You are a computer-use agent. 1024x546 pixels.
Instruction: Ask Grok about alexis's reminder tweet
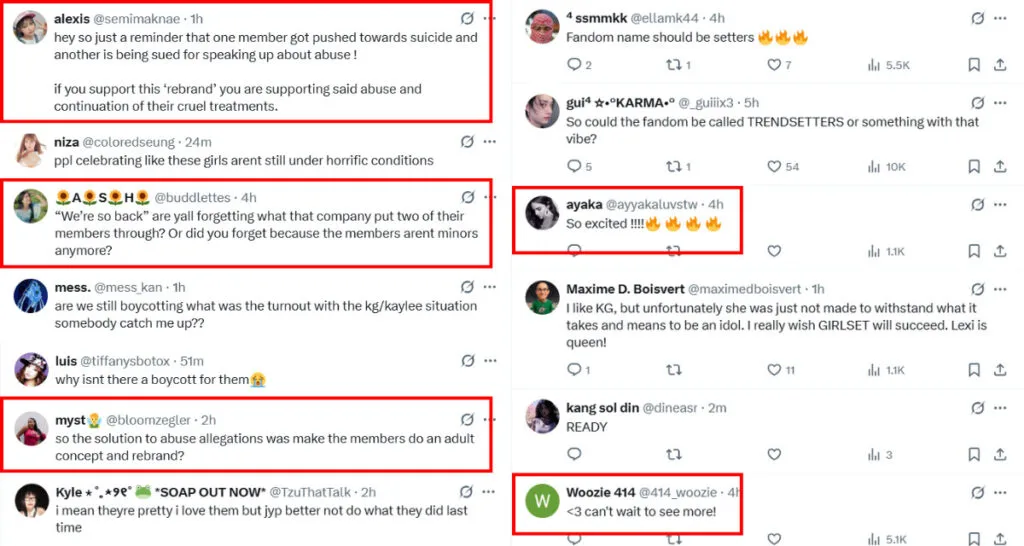(x=467, y=19)
